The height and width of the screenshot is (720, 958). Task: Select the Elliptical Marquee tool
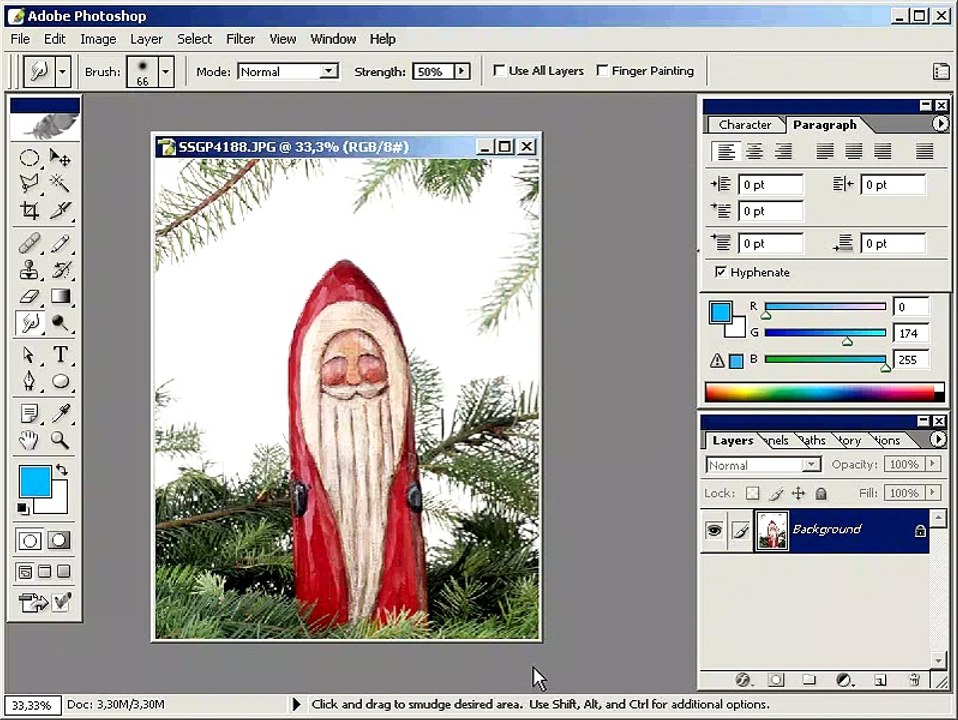[x=29, y=158]
